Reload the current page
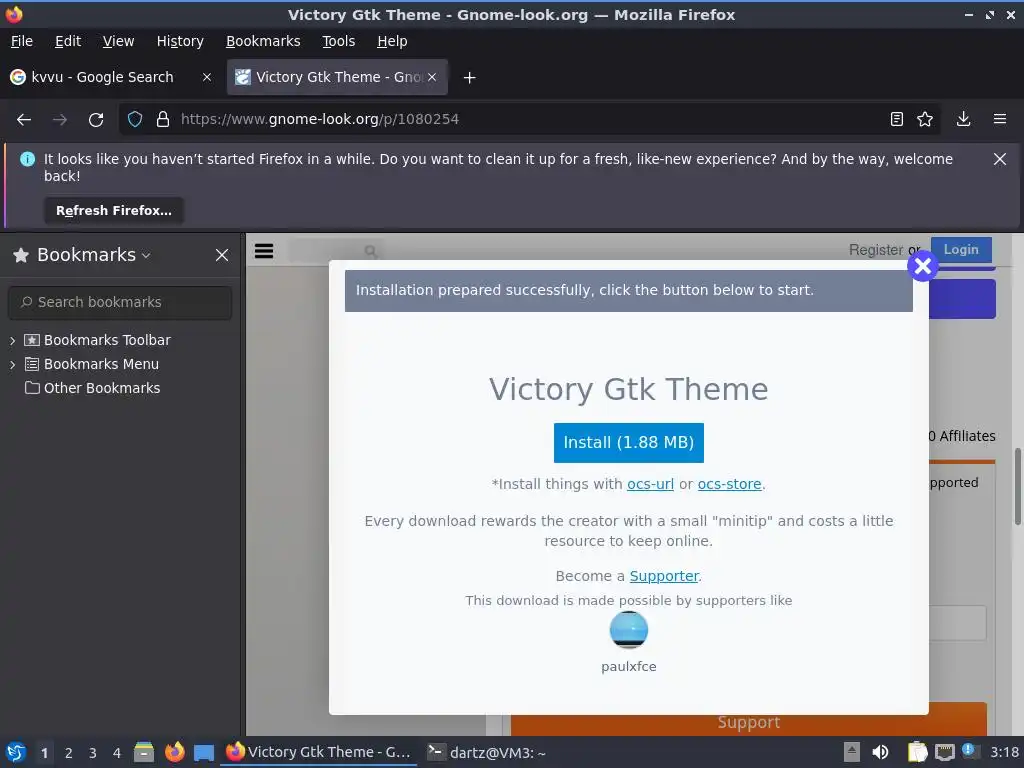The height and width of the screenshot is (768, 1024). click(96, 120)
